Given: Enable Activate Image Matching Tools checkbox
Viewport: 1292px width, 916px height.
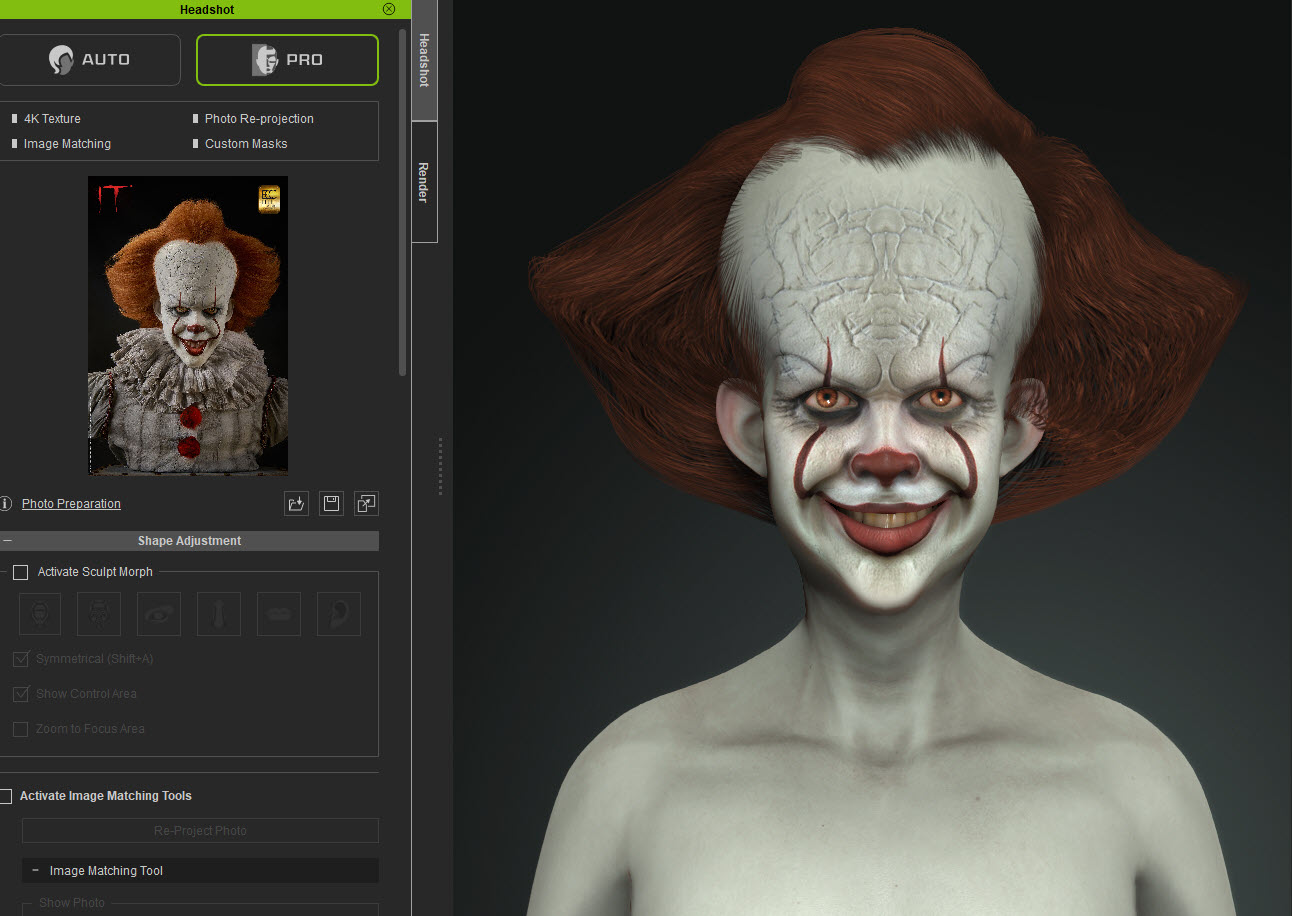Looking at the screenshot, I should coord(6,796).
